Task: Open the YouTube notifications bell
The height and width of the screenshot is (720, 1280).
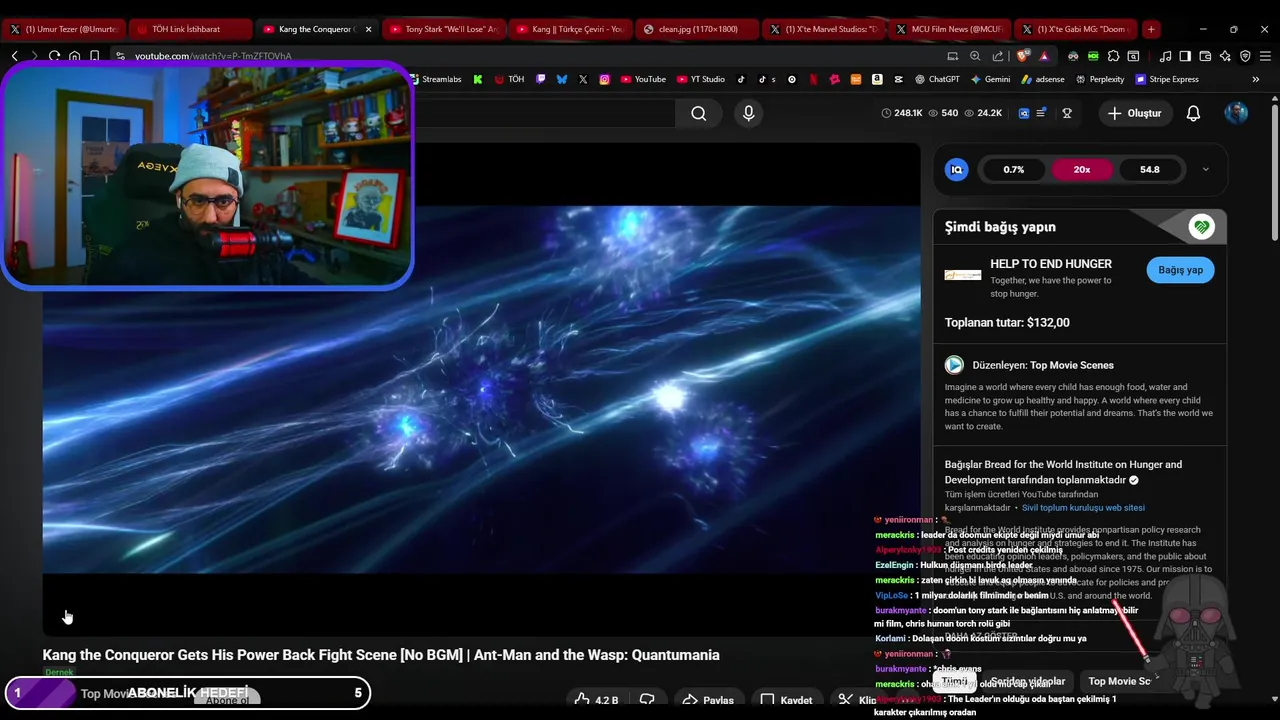Action: tap(1193, 113)
